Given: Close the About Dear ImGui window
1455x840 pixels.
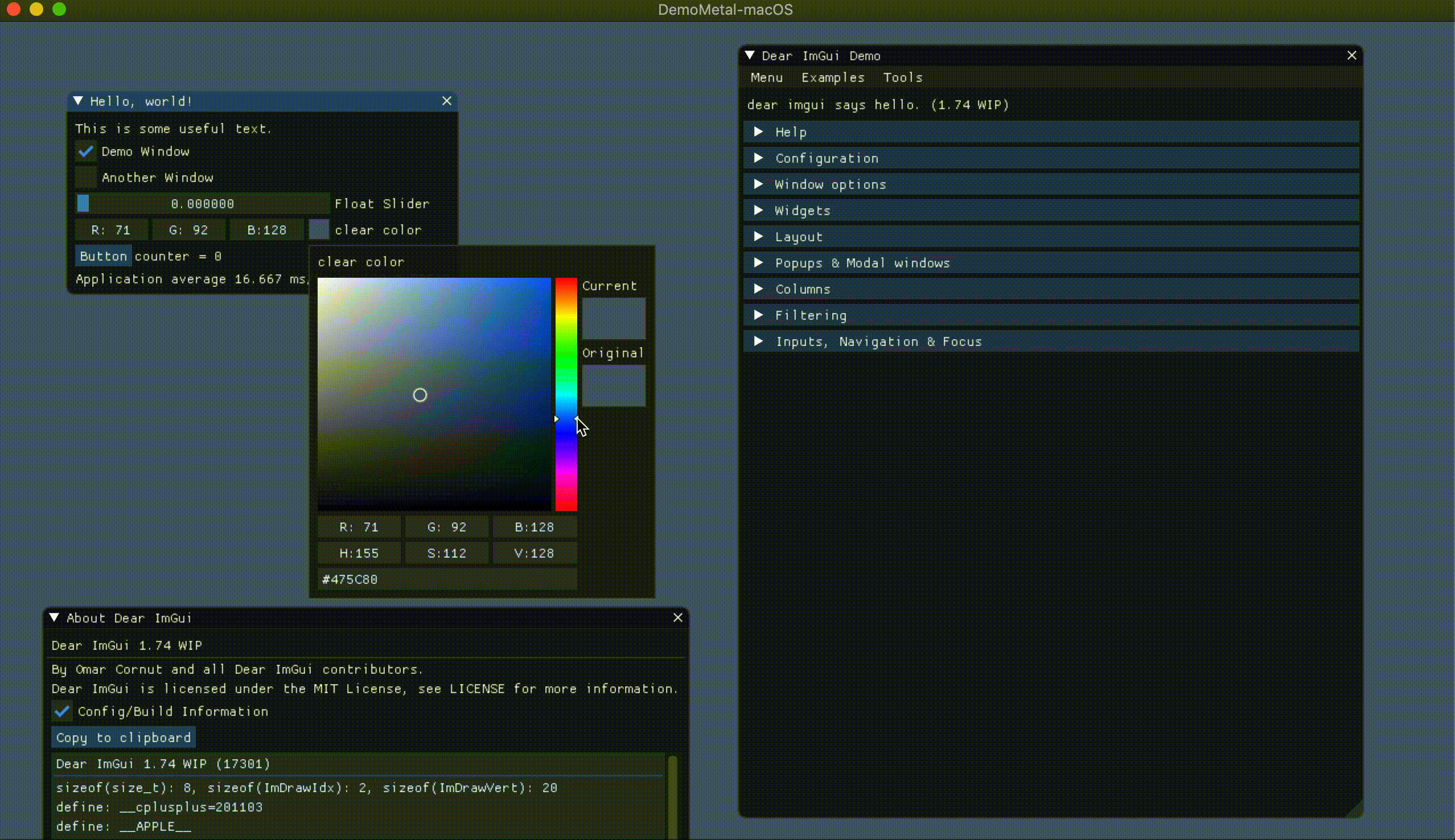Looking at the screenshot, I should click(678, 617).
